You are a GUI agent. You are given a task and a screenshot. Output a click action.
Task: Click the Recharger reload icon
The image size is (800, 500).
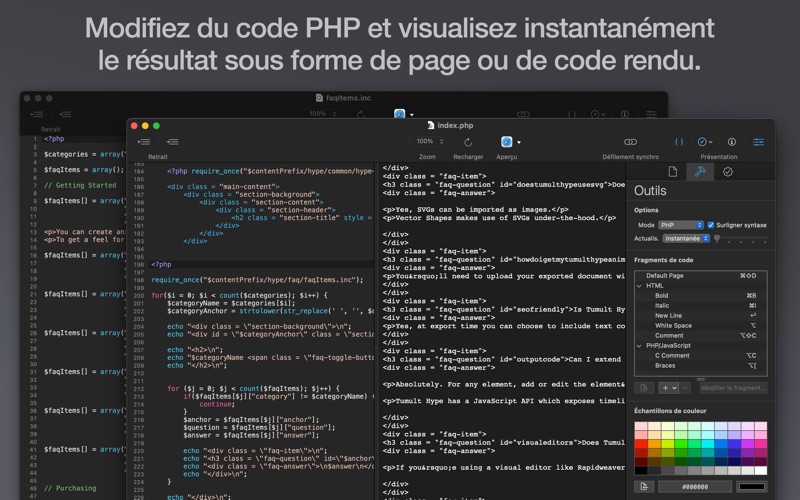tap(468, 142)
